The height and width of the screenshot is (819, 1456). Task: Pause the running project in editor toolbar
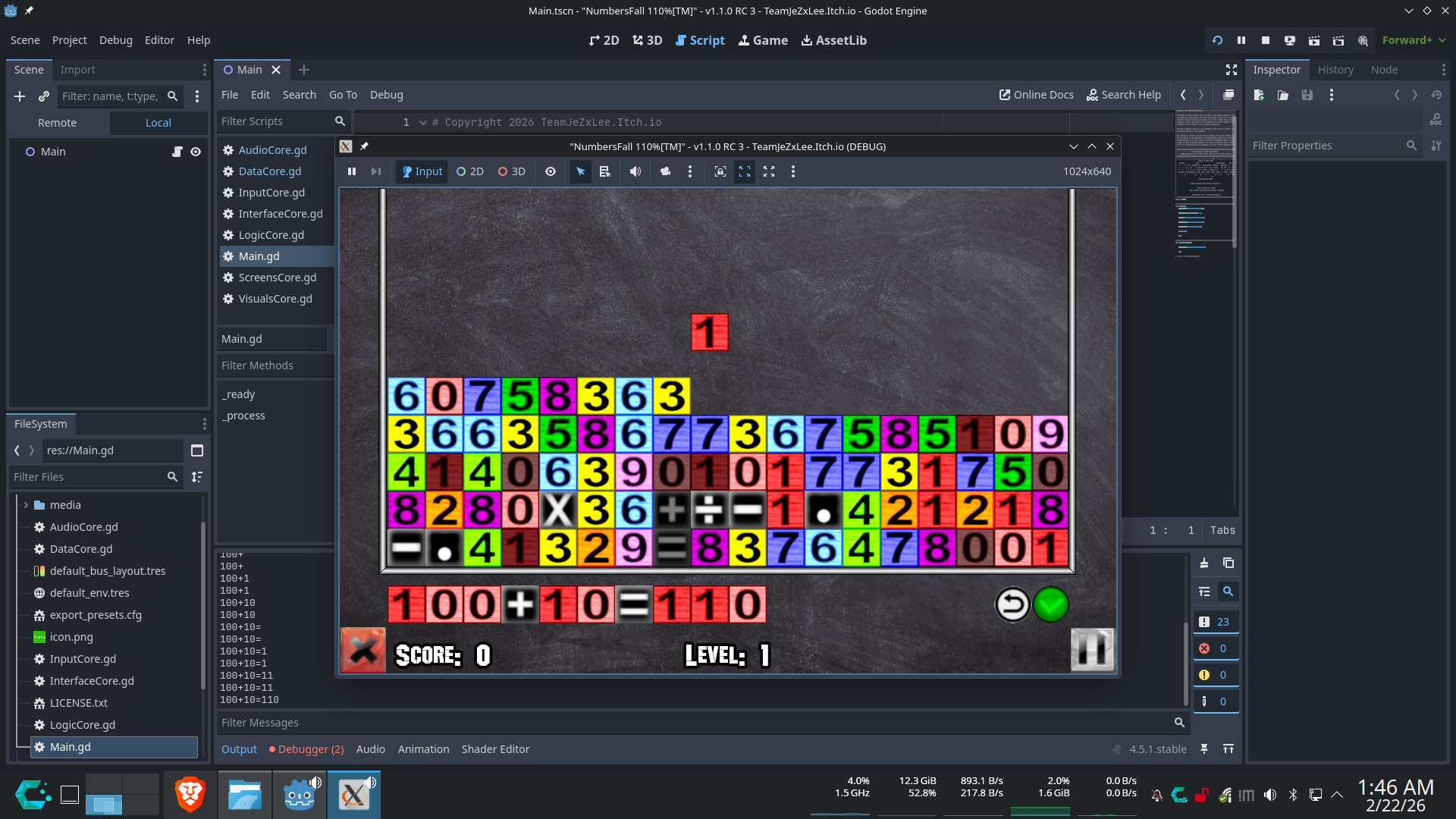(1241, 40)
